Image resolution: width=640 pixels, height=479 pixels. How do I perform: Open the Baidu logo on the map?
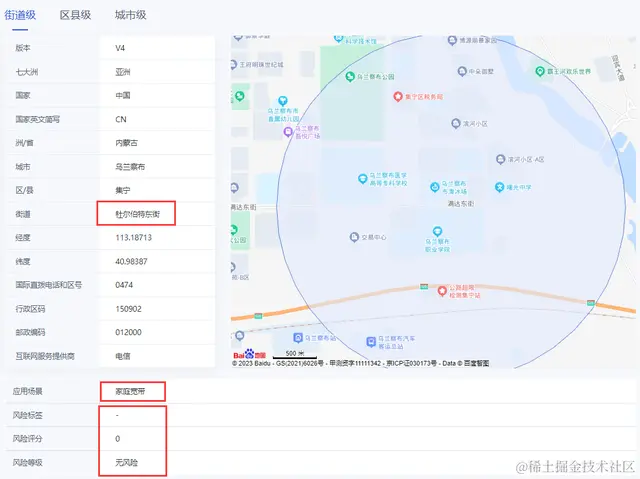[249, 355]
